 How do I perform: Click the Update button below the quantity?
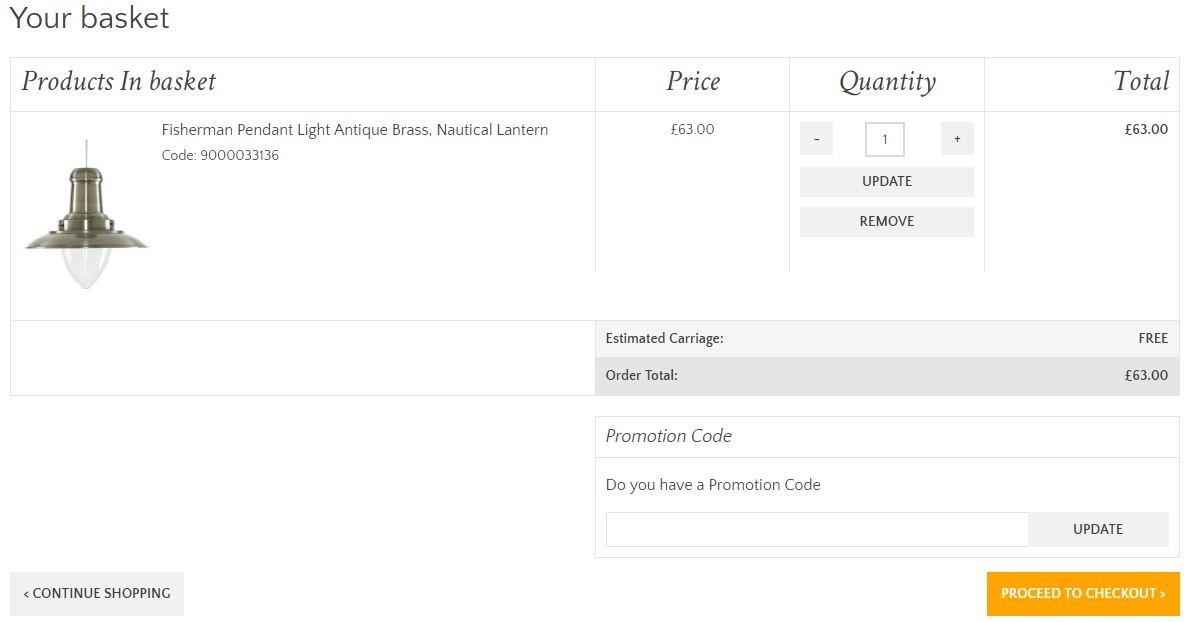(886, 181)
